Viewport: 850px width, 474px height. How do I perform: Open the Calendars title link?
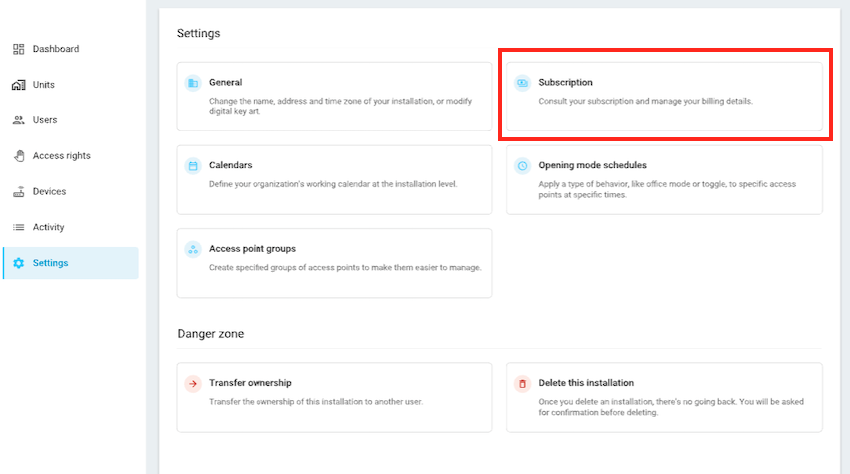click(x=230, y=165)
